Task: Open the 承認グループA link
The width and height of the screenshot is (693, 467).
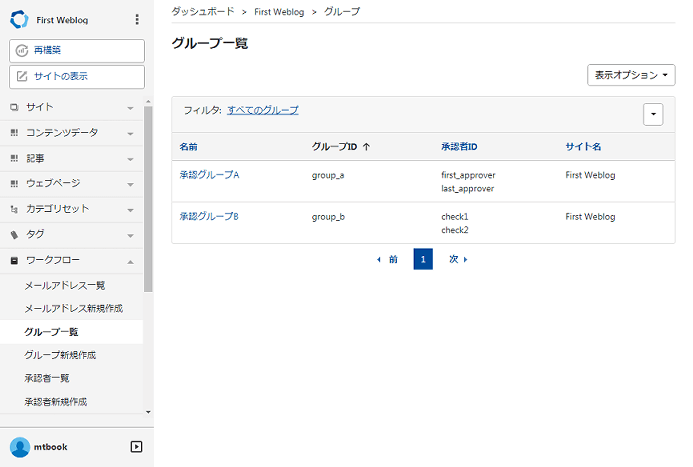Action: (209, 175)
